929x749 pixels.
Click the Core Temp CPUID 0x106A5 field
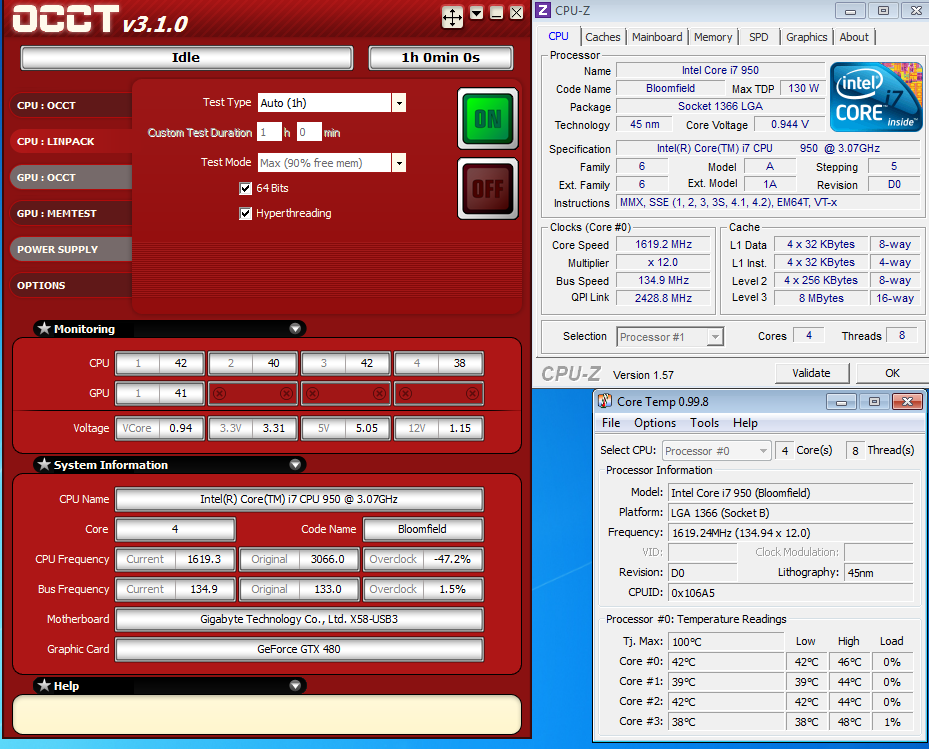coord(790,593)
